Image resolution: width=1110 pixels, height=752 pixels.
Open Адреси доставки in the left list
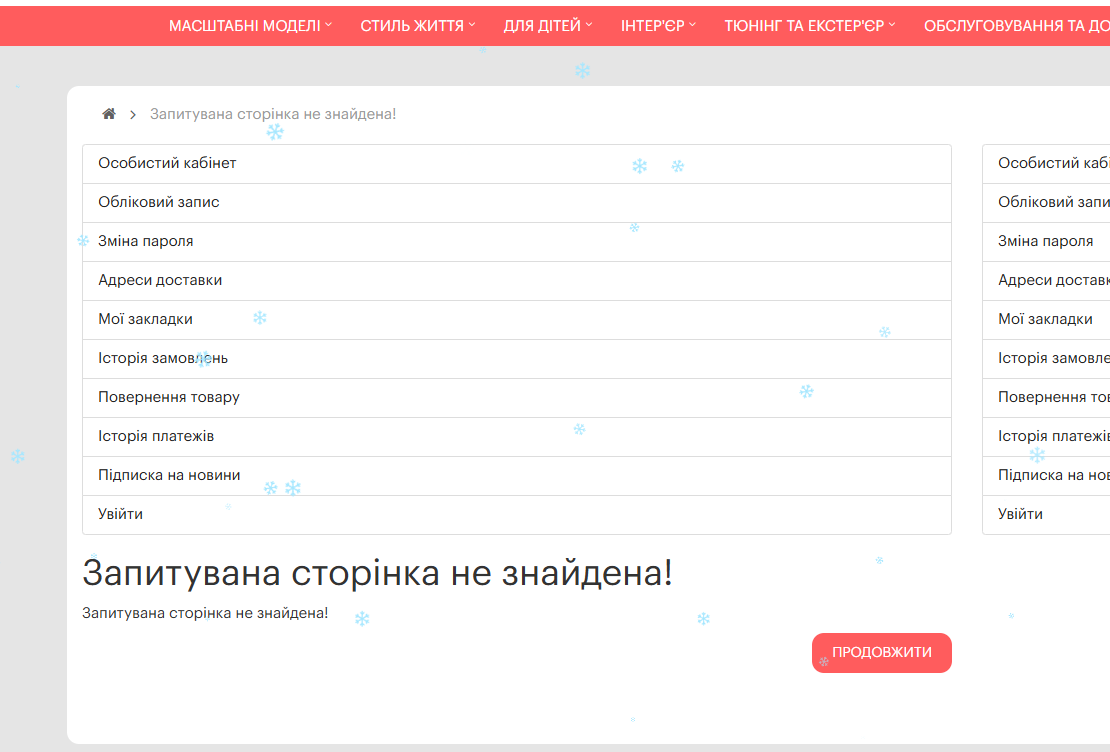pyautogui.click(x=517, y=280)
